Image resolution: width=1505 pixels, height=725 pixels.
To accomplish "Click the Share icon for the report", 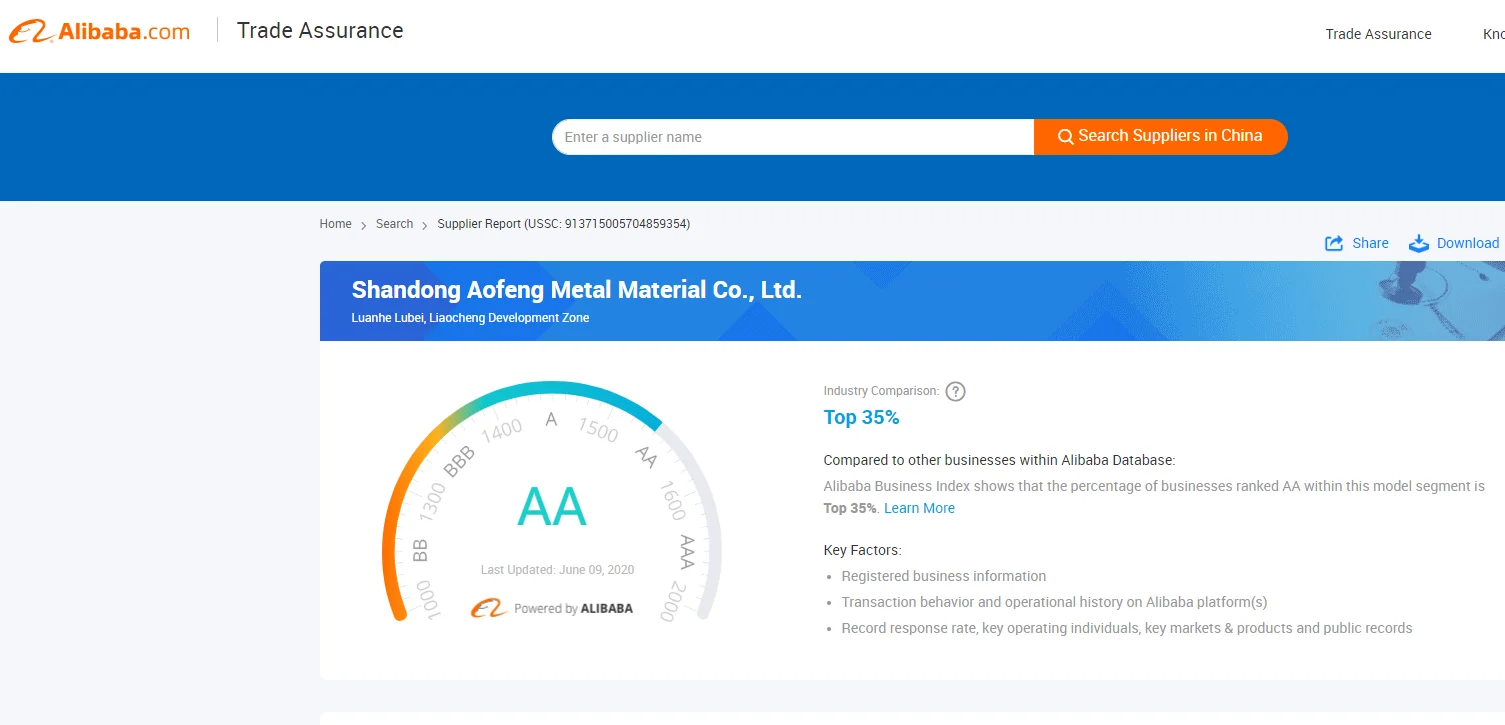I will pyautogui.click(x=1334, y=243).
